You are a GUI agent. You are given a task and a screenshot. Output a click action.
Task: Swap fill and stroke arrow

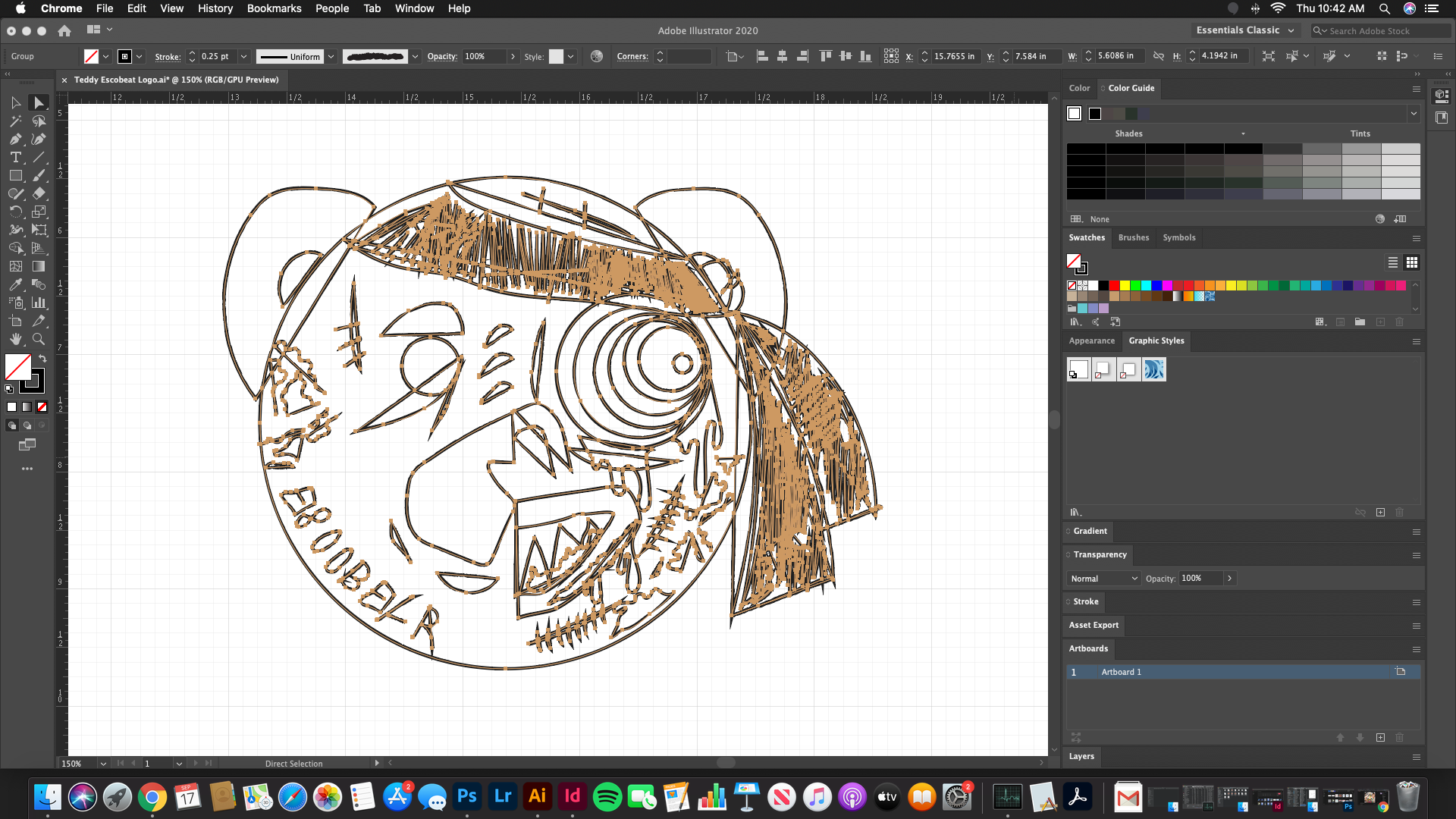coord(42,359)
